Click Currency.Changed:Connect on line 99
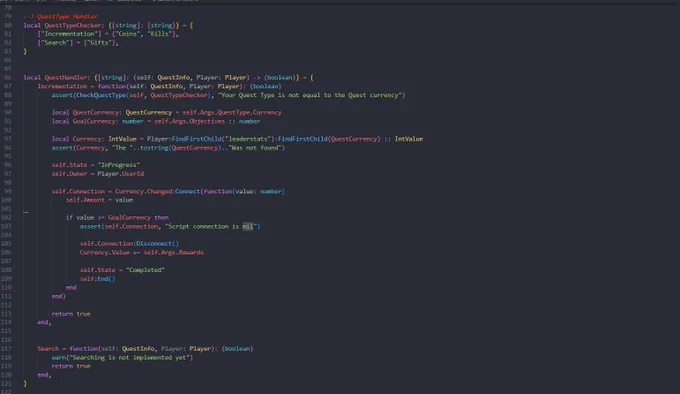This screenshot has height=394, width=680. point(157,191)
